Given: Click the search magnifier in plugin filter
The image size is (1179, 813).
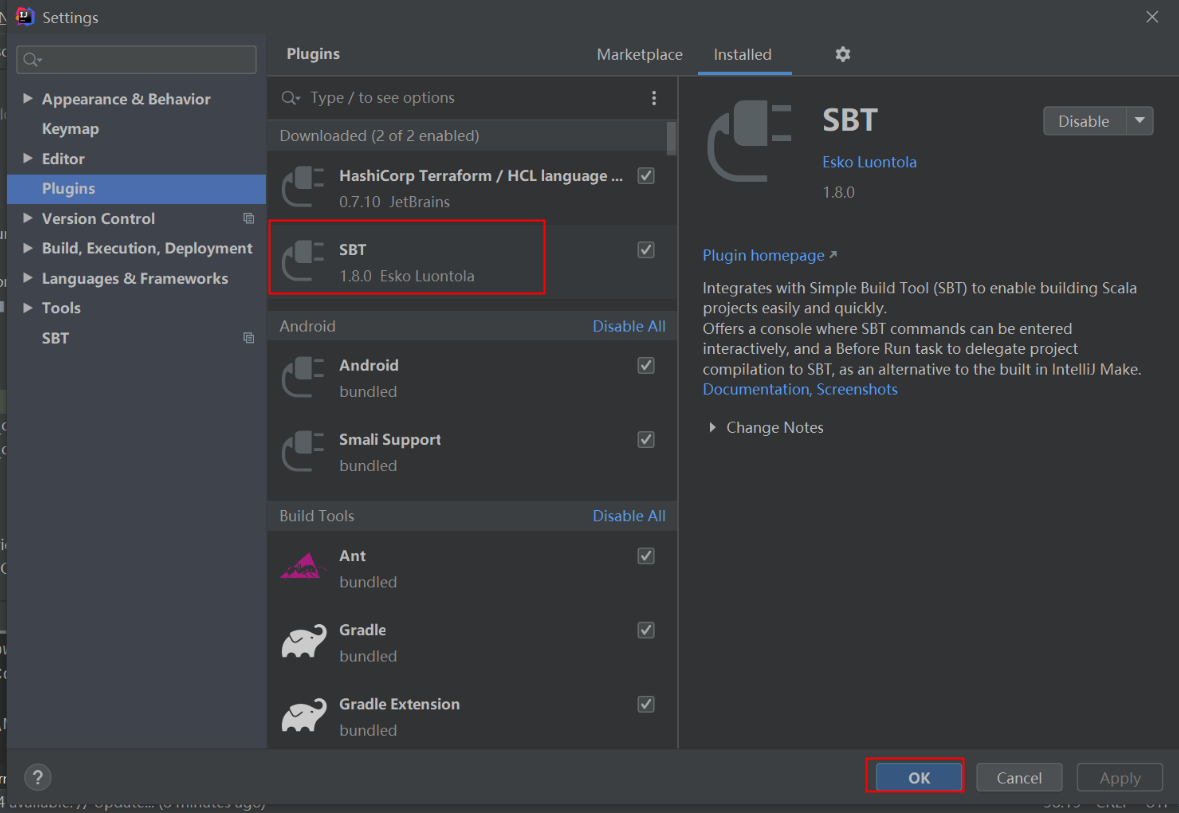Looking at the screenshot, I should click(290, 98).
